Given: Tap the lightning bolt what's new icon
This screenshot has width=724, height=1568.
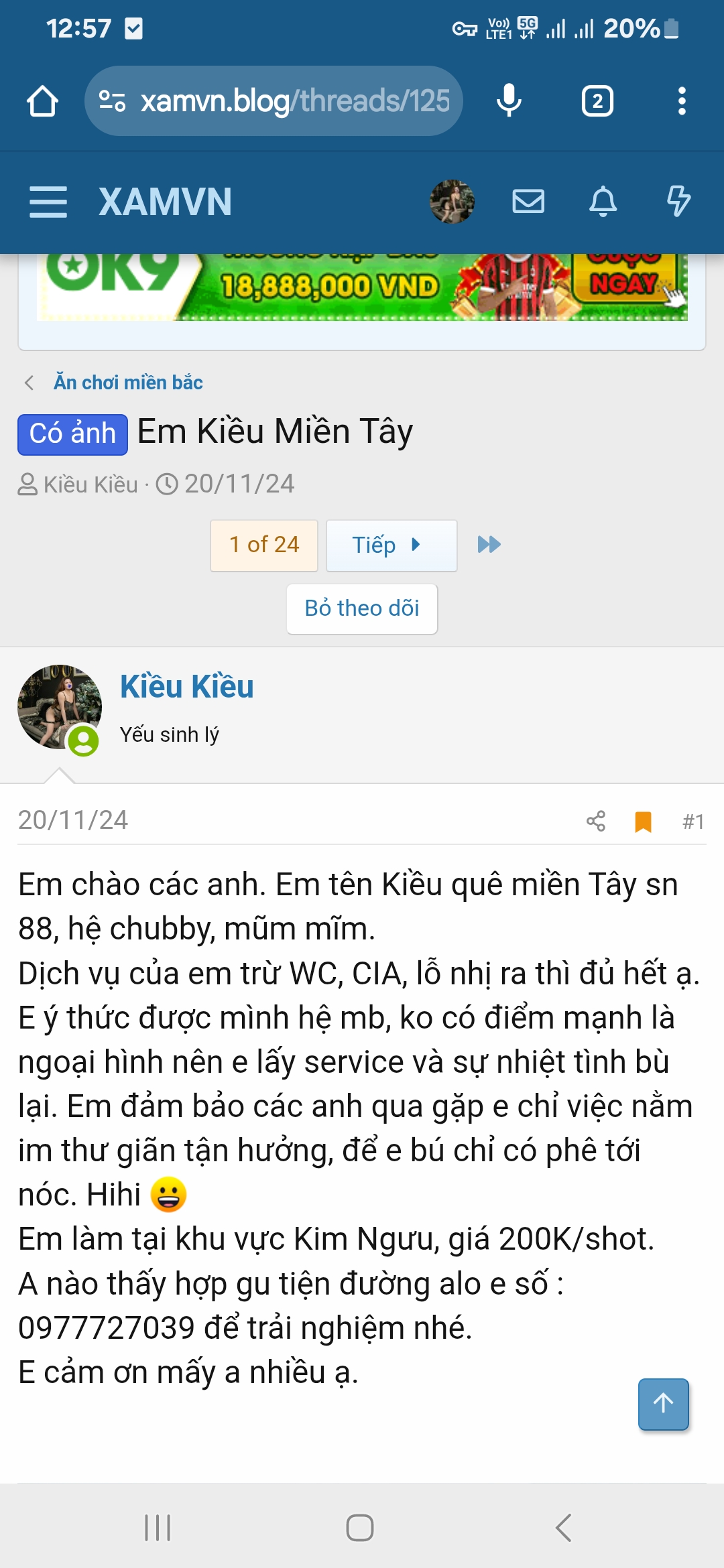Looking at the screenshot, I should pos(678,201).
